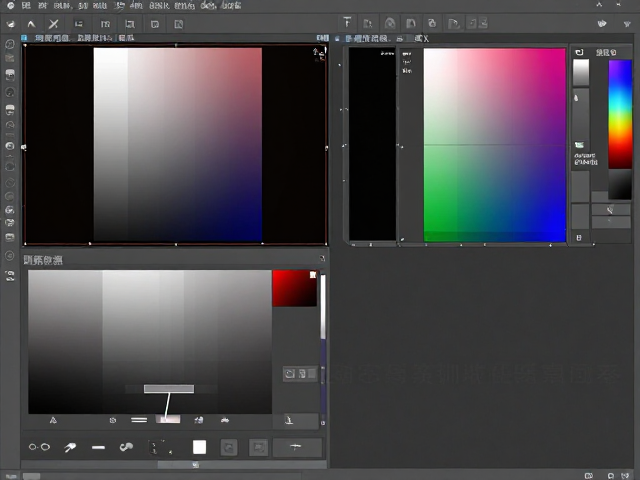This screenshot has width=640, height=480.
Task: Click the triangle icon below grayscale gradient panel
Action: coord(53,420)
